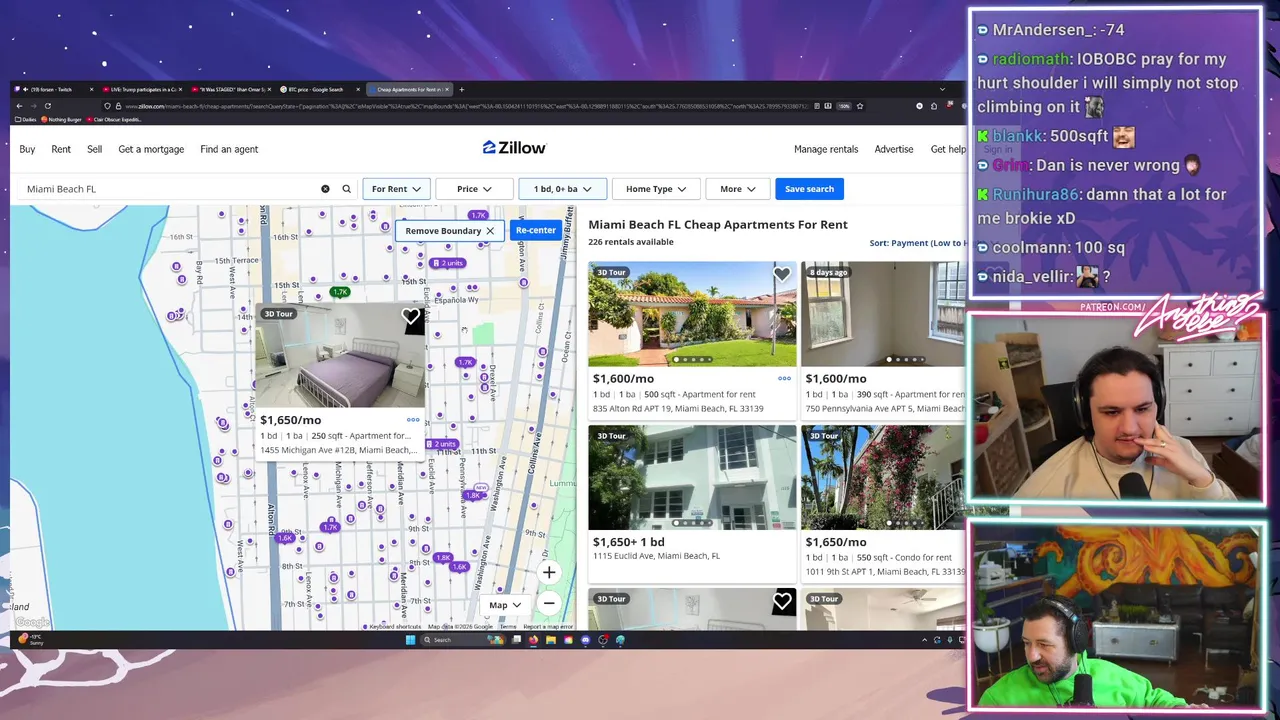Change Sort: Payment (Low to High) order
This screenshot has width=1280, height=720.
point(917,243)
